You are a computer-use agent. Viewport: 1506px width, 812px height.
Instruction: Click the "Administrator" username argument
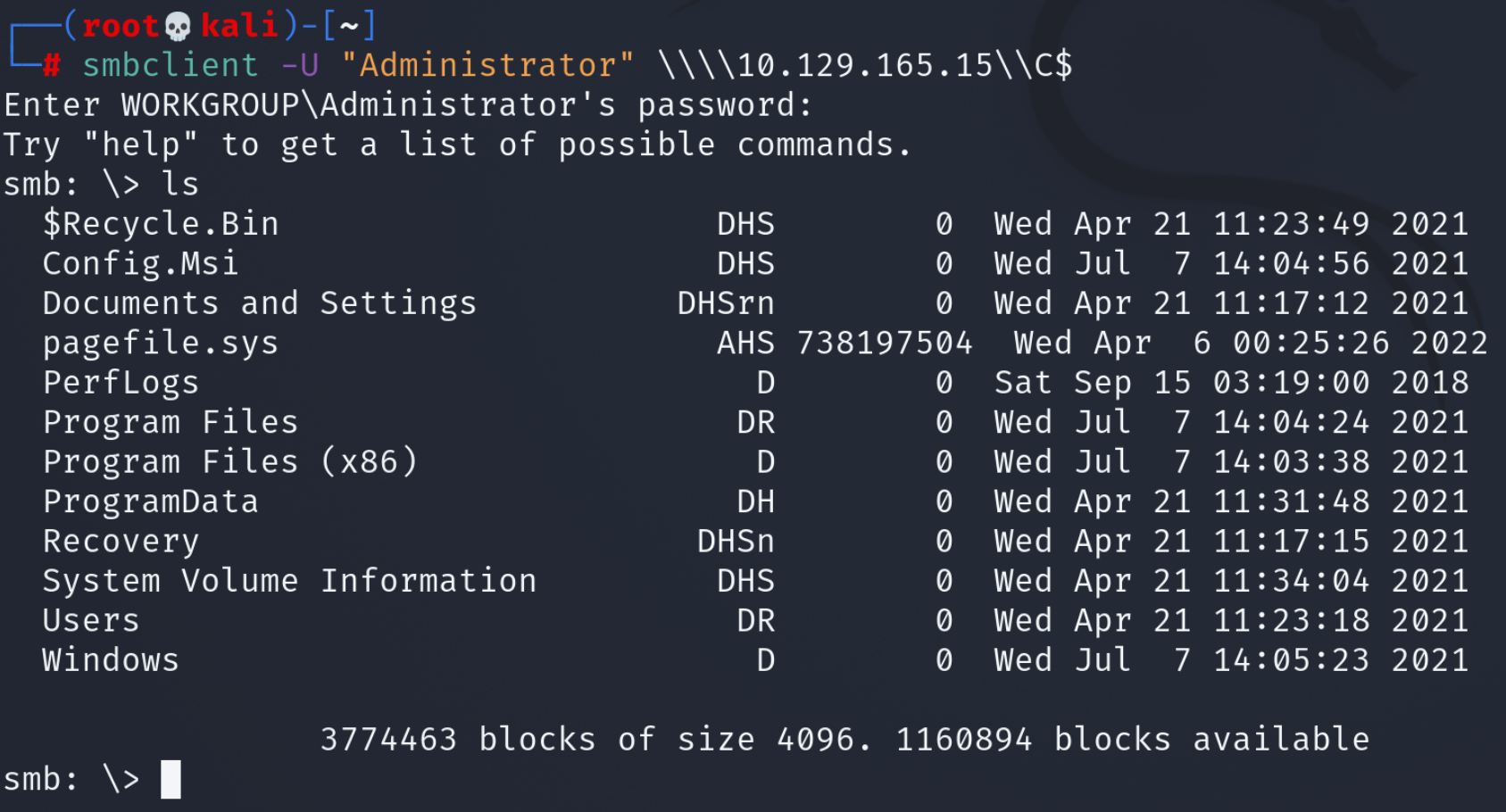pyautogui.click(x=488, y=65)
